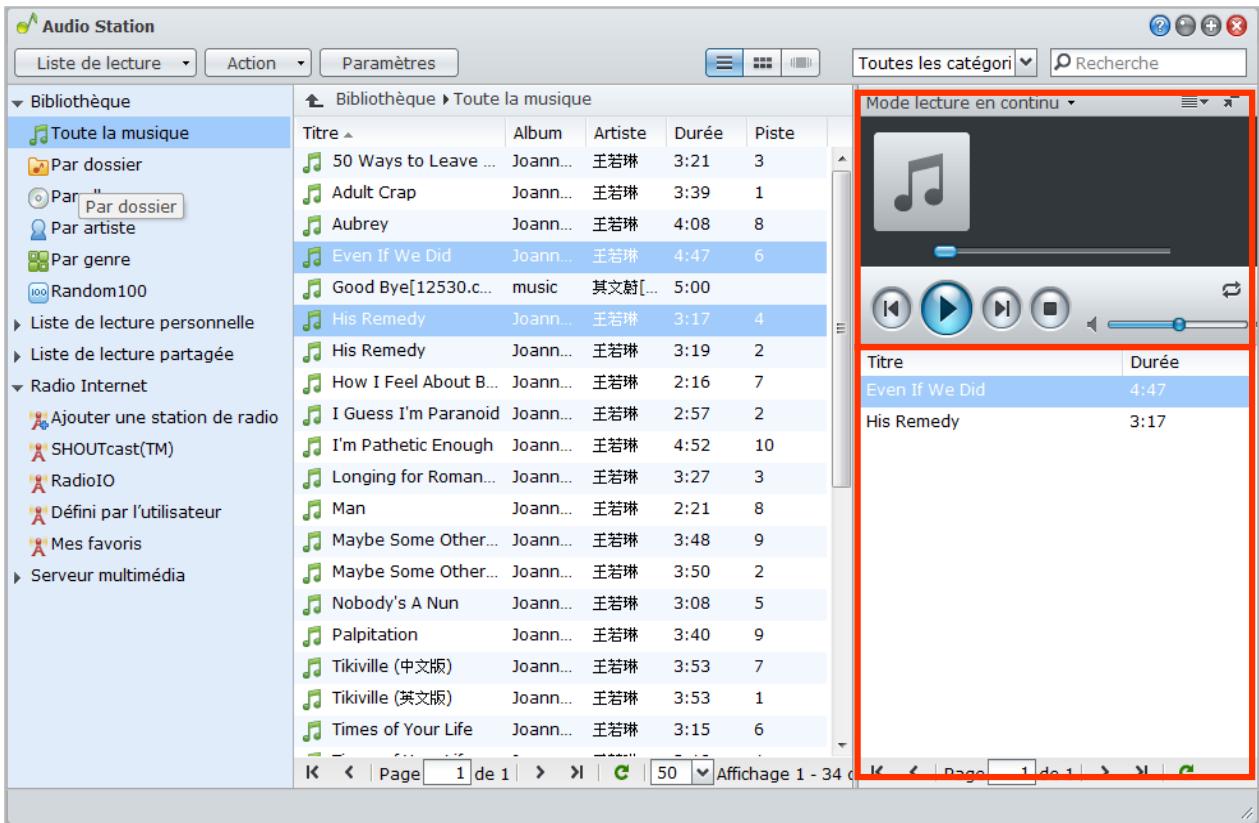Screen dimensions: 1259x823
Task: Adjust the volume slider handle
Action: click(x=1179, y=324)
